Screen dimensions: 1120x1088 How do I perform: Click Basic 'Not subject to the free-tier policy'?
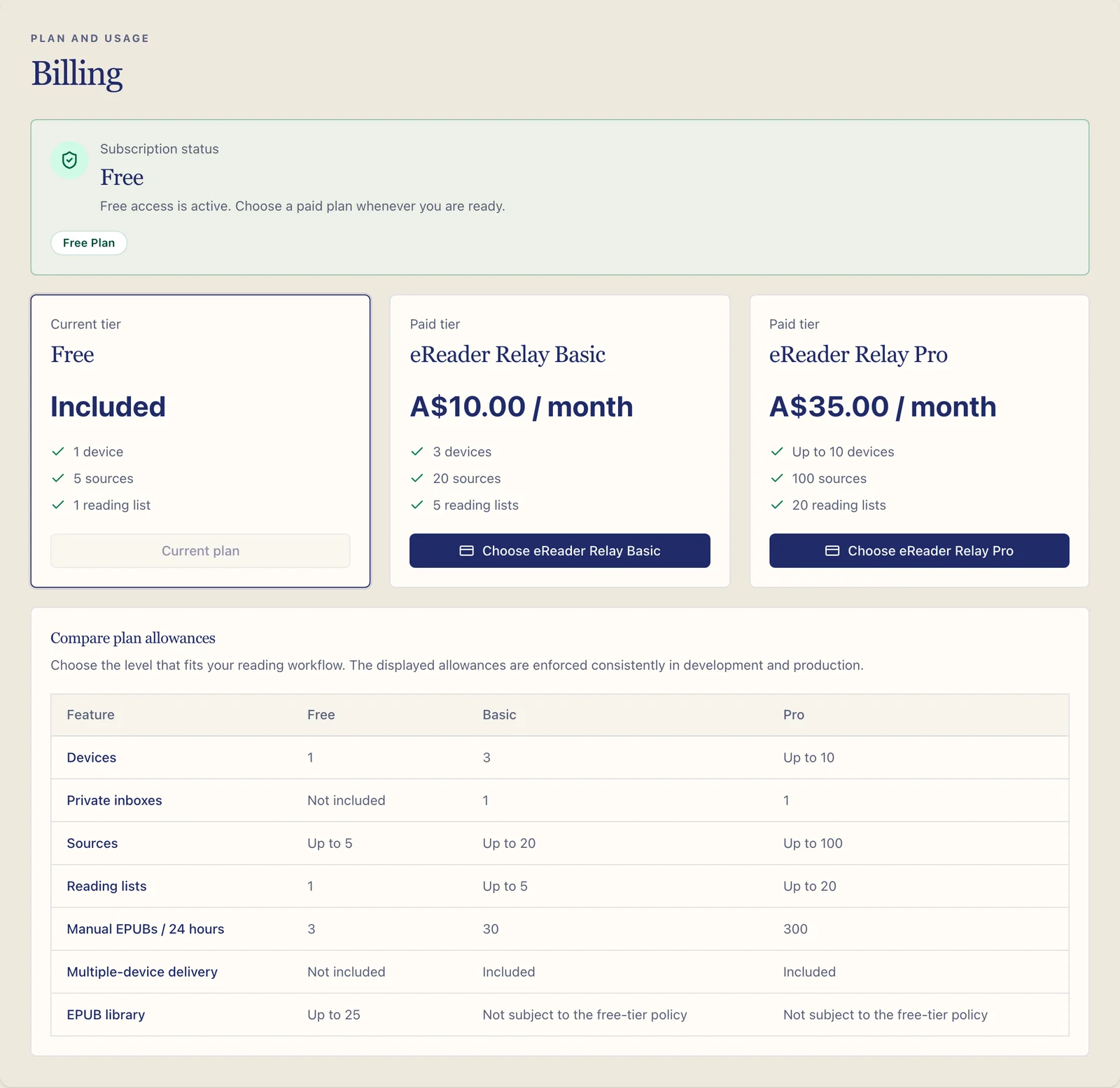585,1014
